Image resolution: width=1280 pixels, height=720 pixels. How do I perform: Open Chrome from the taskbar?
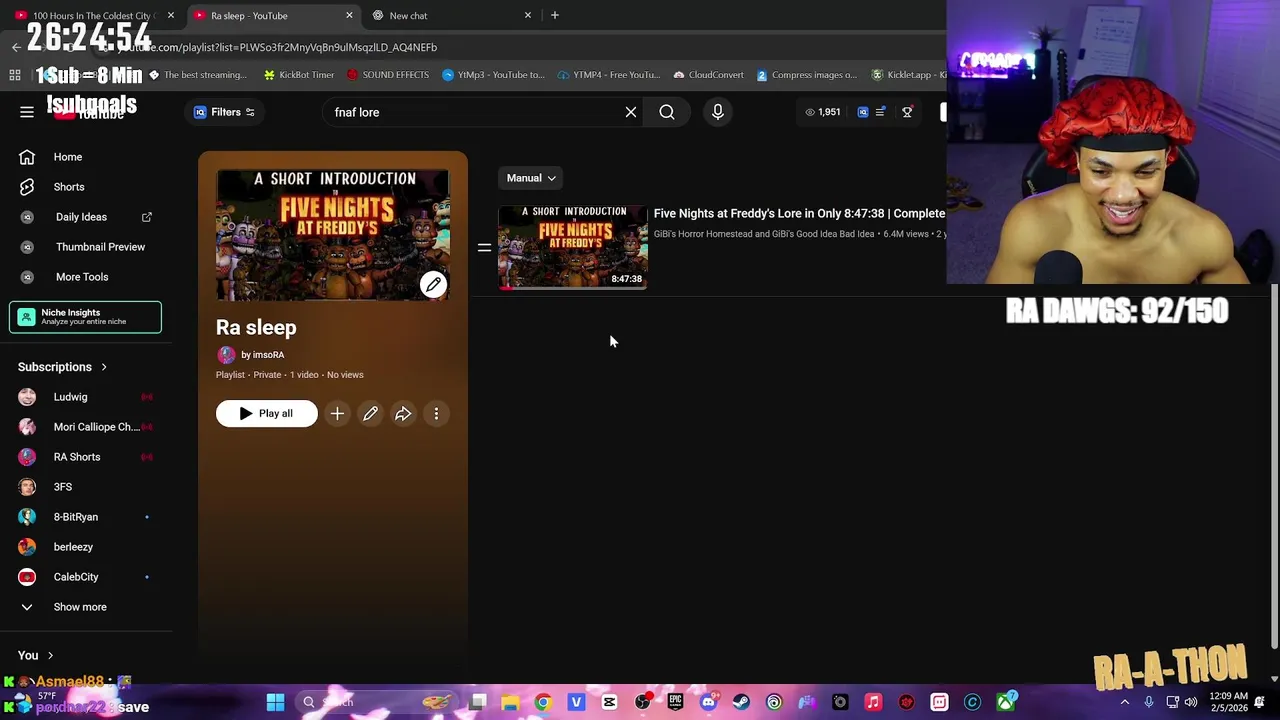(x=543, y=702)
